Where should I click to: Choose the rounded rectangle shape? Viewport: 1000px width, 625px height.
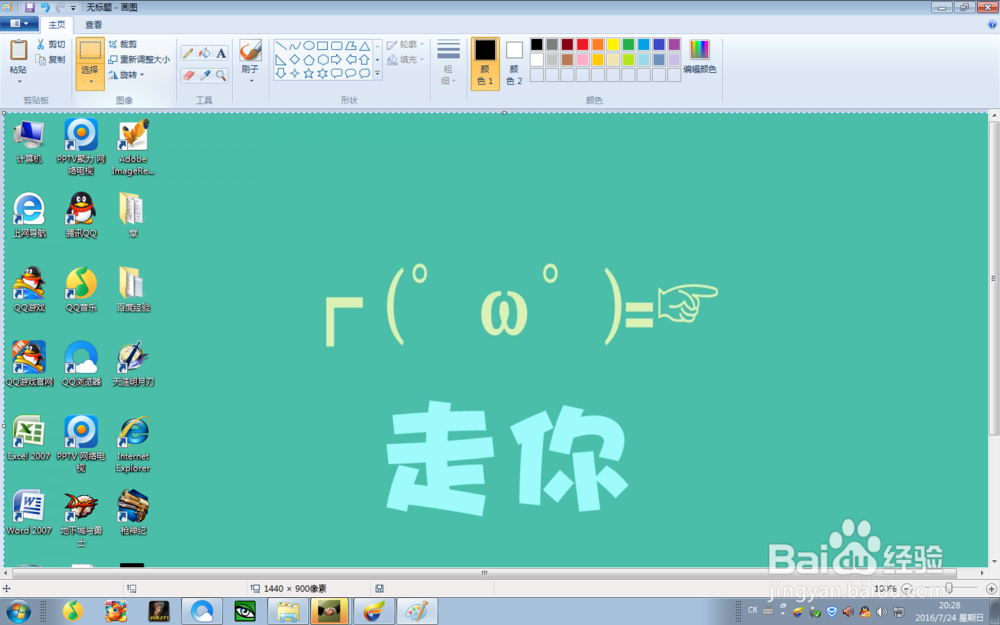[x=337, y=46]
